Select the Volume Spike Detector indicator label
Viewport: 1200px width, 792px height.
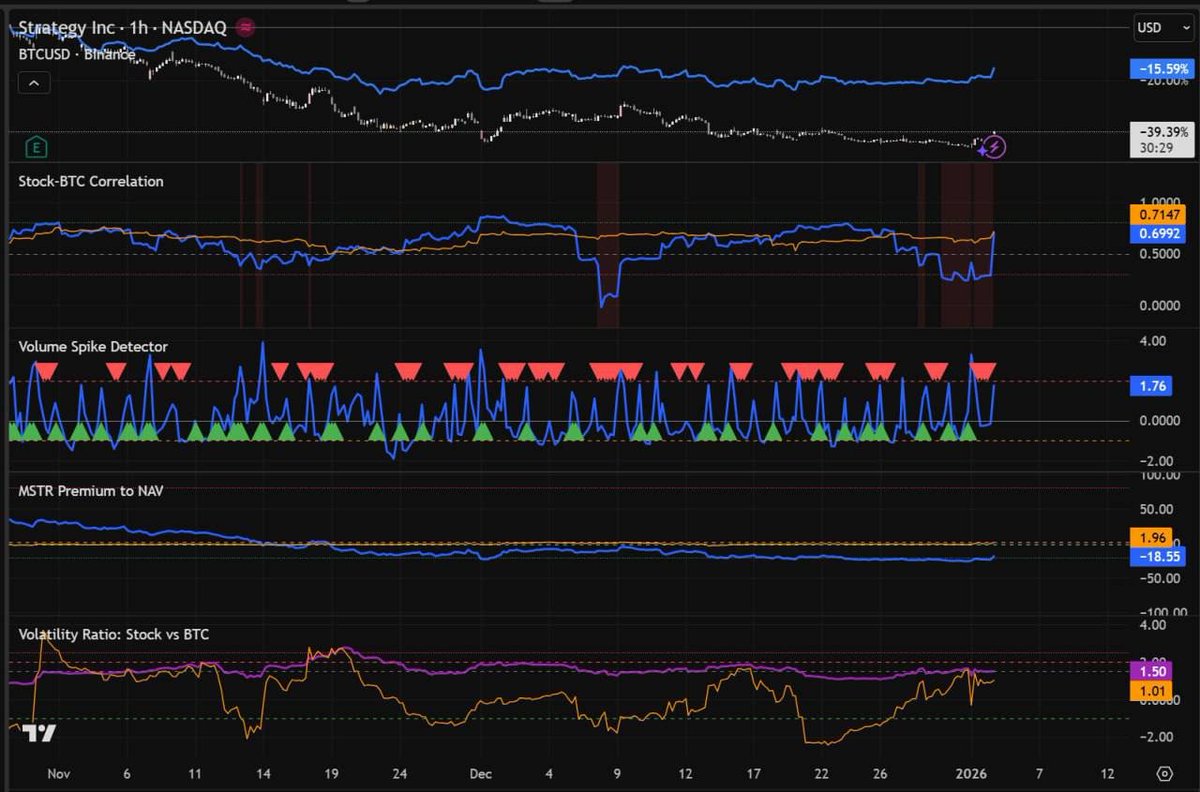coord(93,346)
